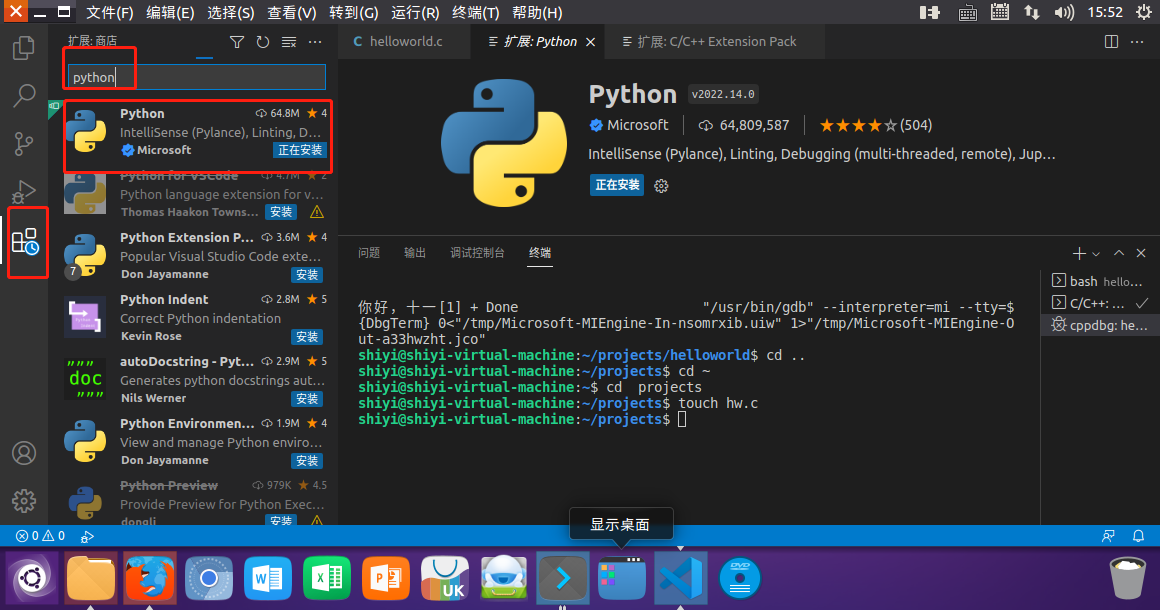This screenshot has width=1160, height=610.
Task: Open the system power menu icon
Action: click(x=1144, y=13)
